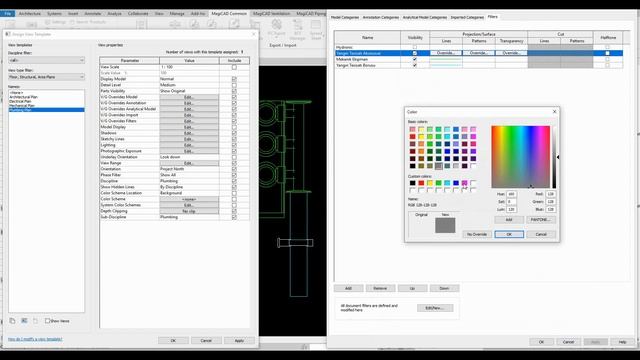Click Remove below the filters list
Screen dimensions: 640x360
point(380,288)
